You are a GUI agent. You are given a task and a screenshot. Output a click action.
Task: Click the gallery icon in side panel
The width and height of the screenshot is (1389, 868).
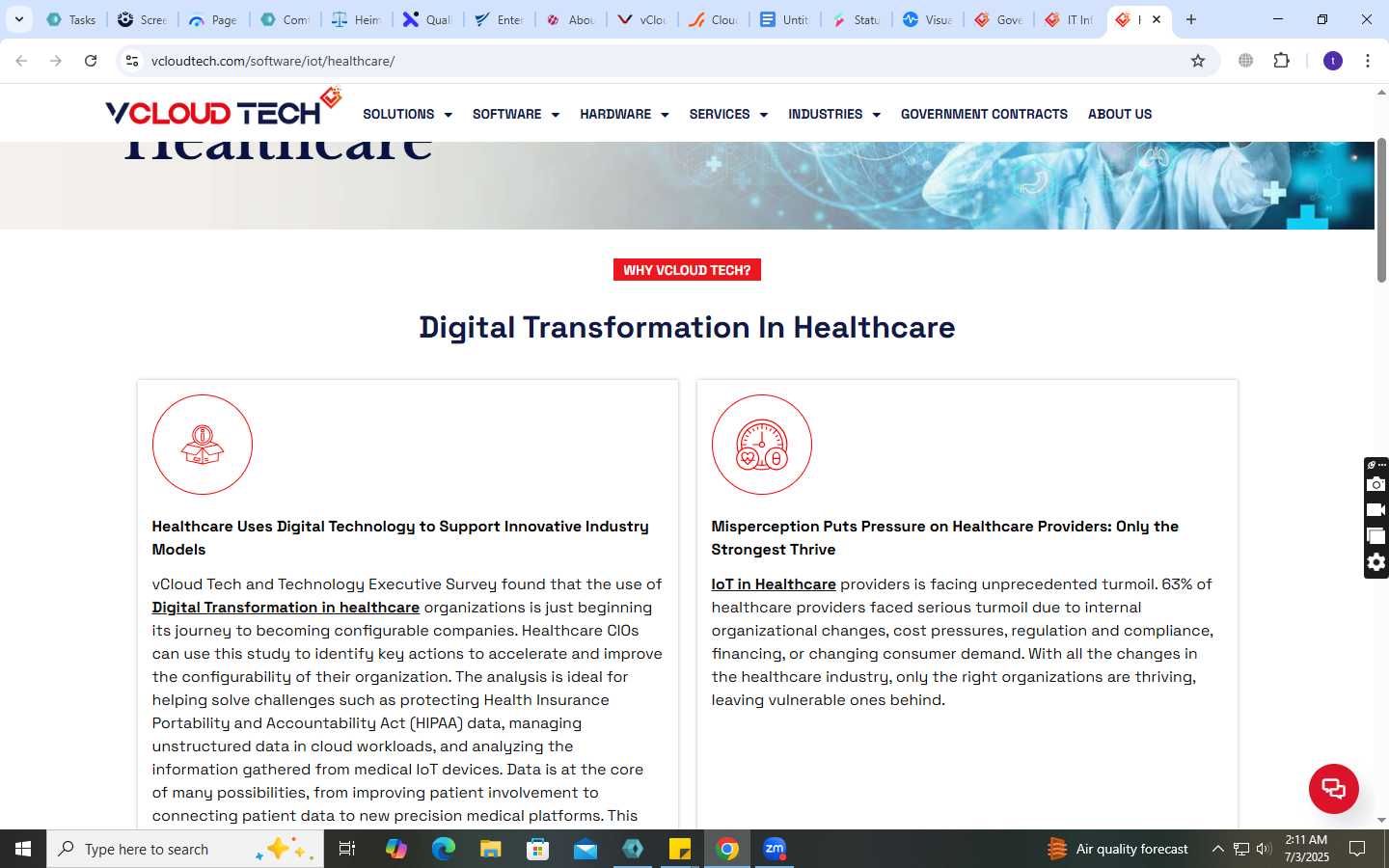tap(1376, 536)
